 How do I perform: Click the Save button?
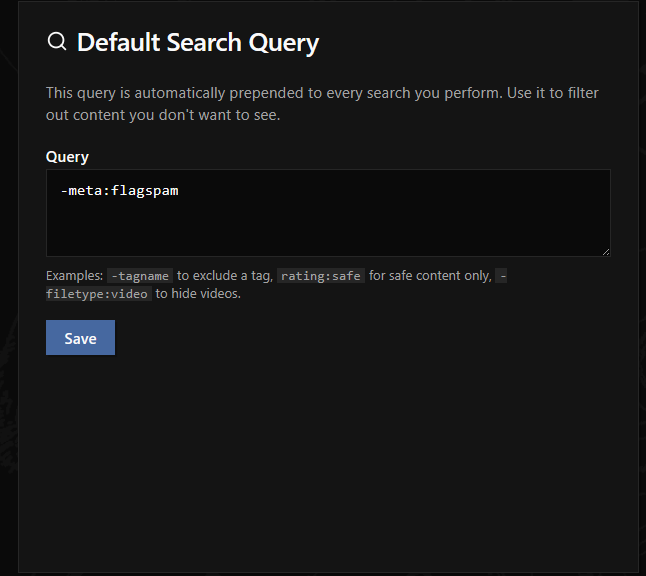click(x=80, y=338)
